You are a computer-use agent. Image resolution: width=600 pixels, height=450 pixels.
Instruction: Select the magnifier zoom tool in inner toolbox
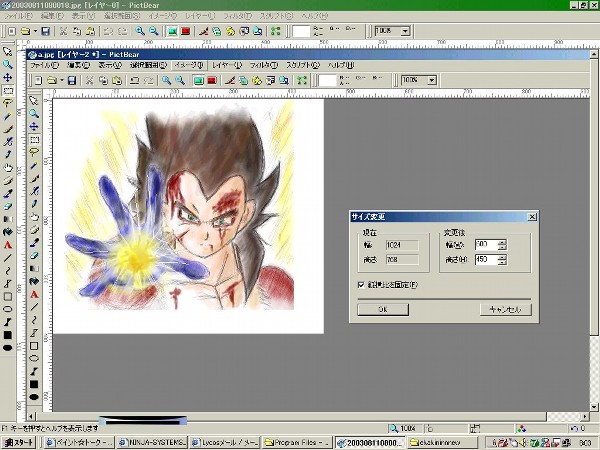34,114
